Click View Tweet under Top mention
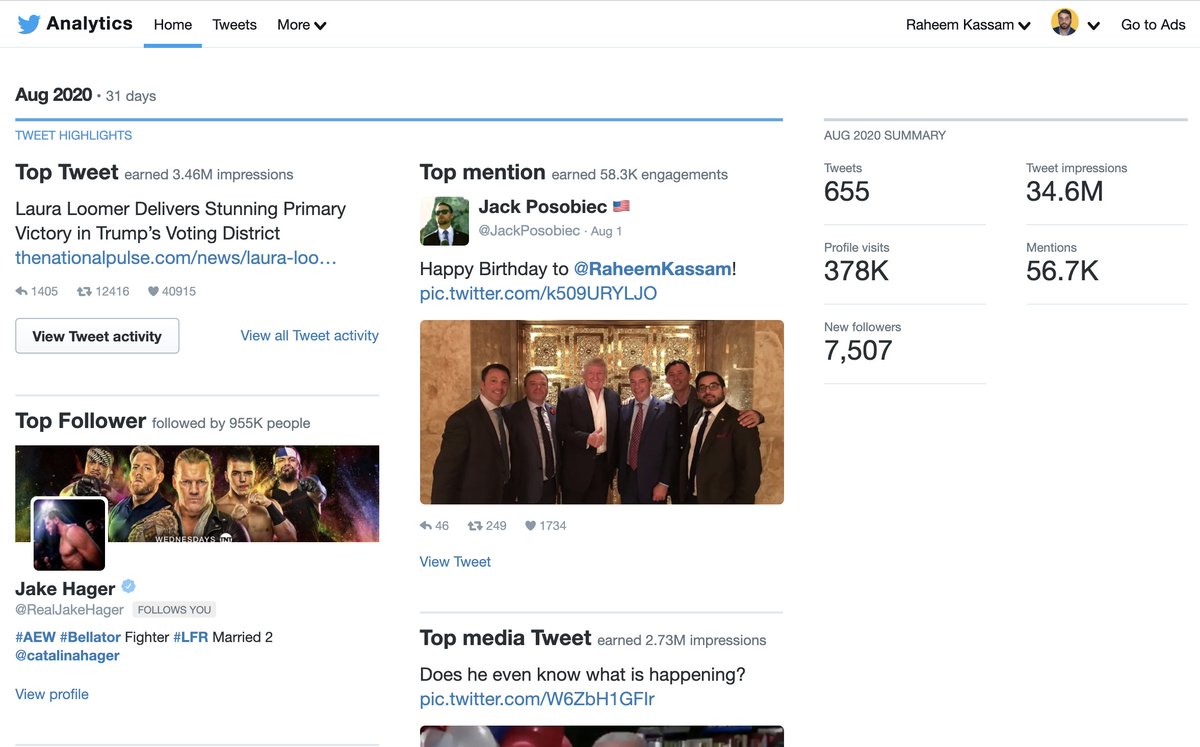1200x747 pixels. point(455,562)
